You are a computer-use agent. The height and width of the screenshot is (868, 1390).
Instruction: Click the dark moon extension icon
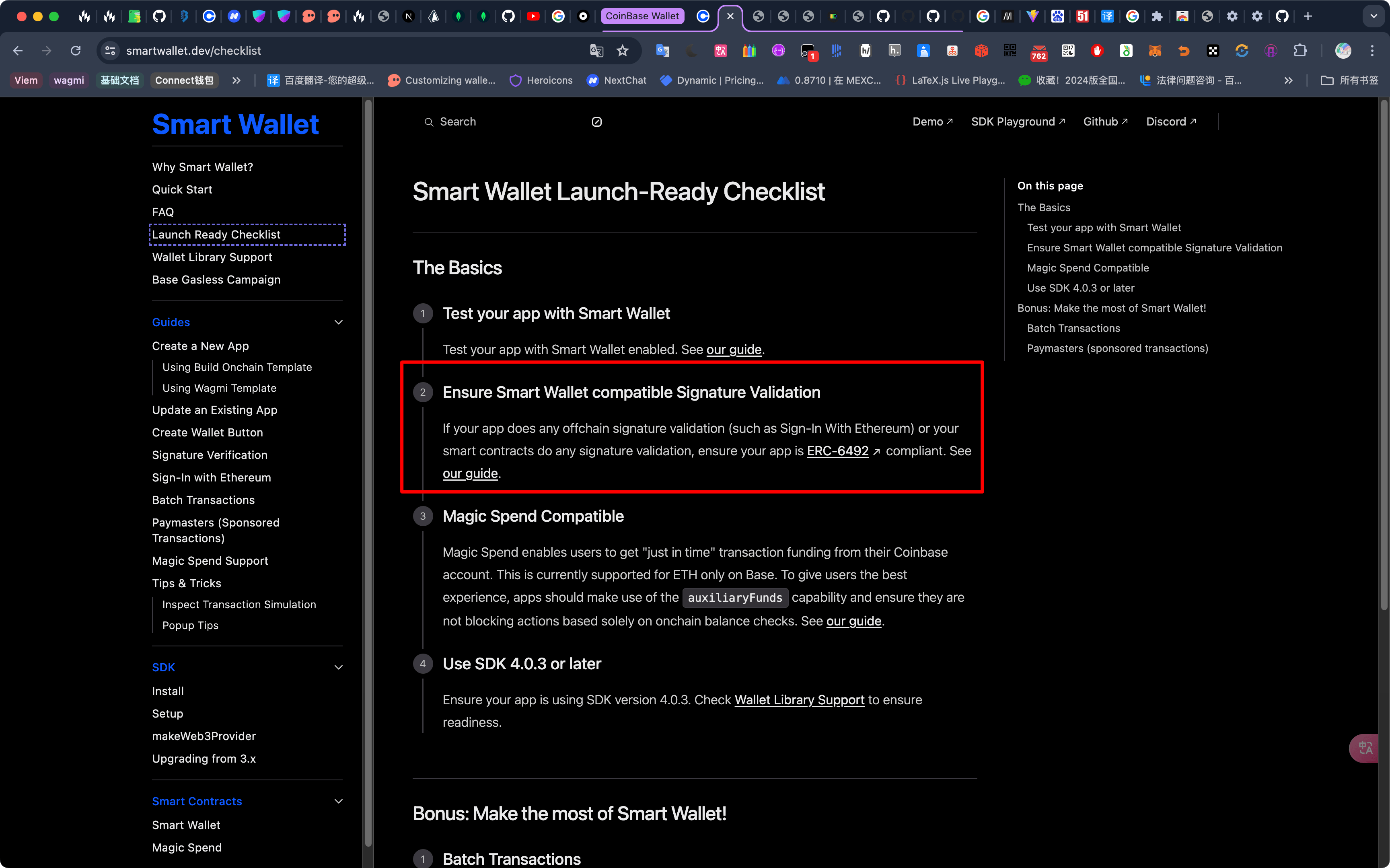[691, 51]
